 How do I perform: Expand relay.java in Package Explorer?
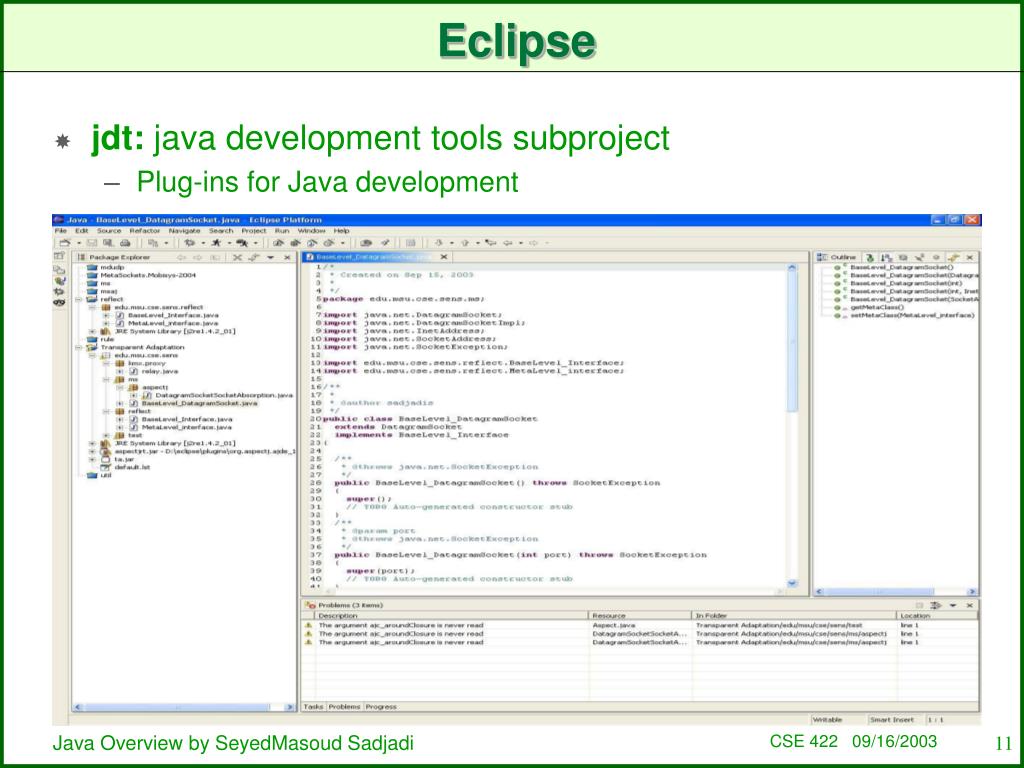tap(120, 372)
